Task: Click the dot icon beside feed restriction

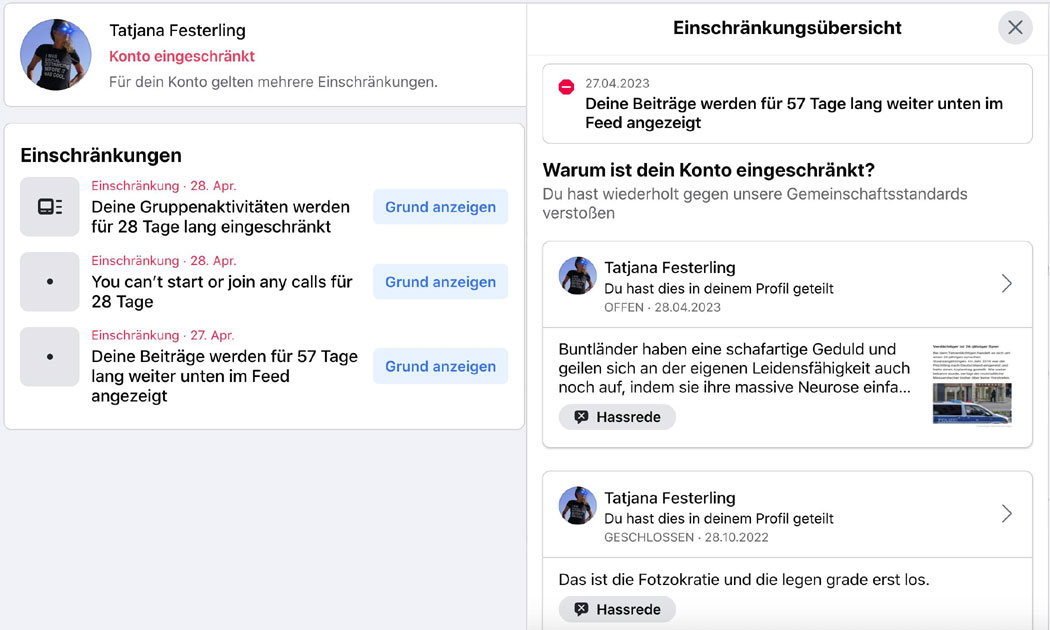Action: (x=50, y=357)
